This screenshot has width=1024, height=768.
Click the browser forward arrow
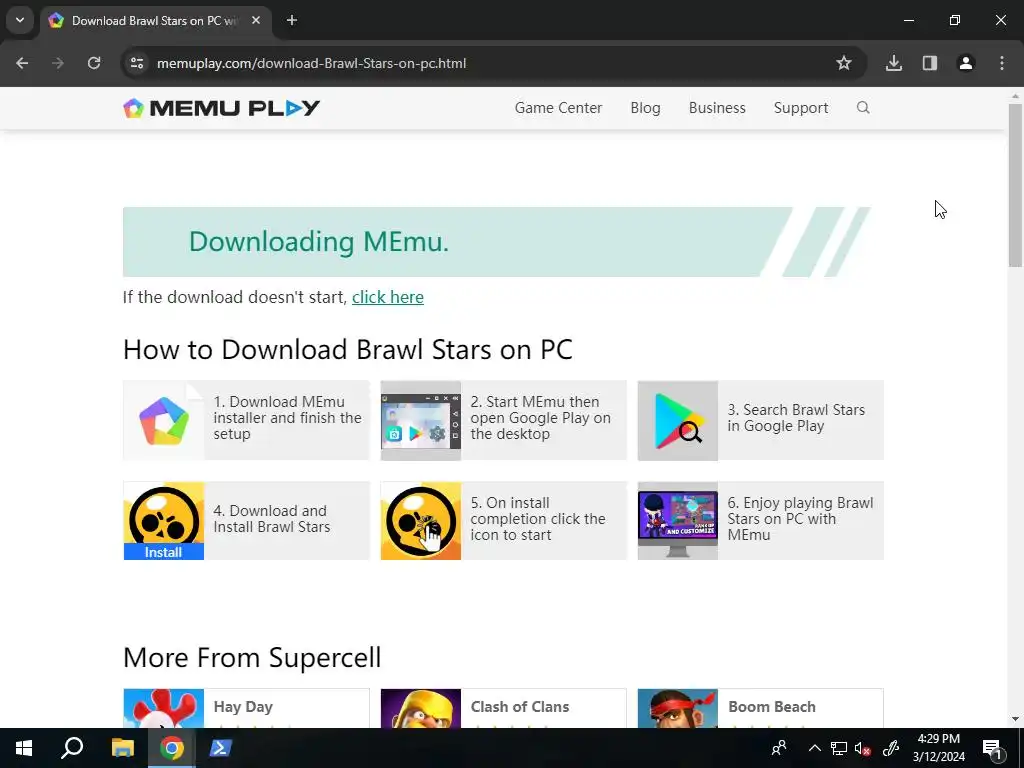click(x=58, y=63)
